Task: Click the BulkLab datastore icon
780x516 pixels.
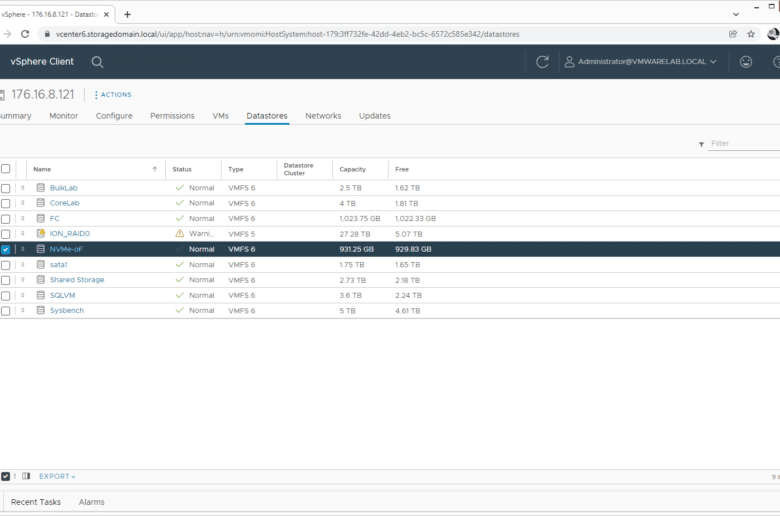Action: (x=41, y=188)
